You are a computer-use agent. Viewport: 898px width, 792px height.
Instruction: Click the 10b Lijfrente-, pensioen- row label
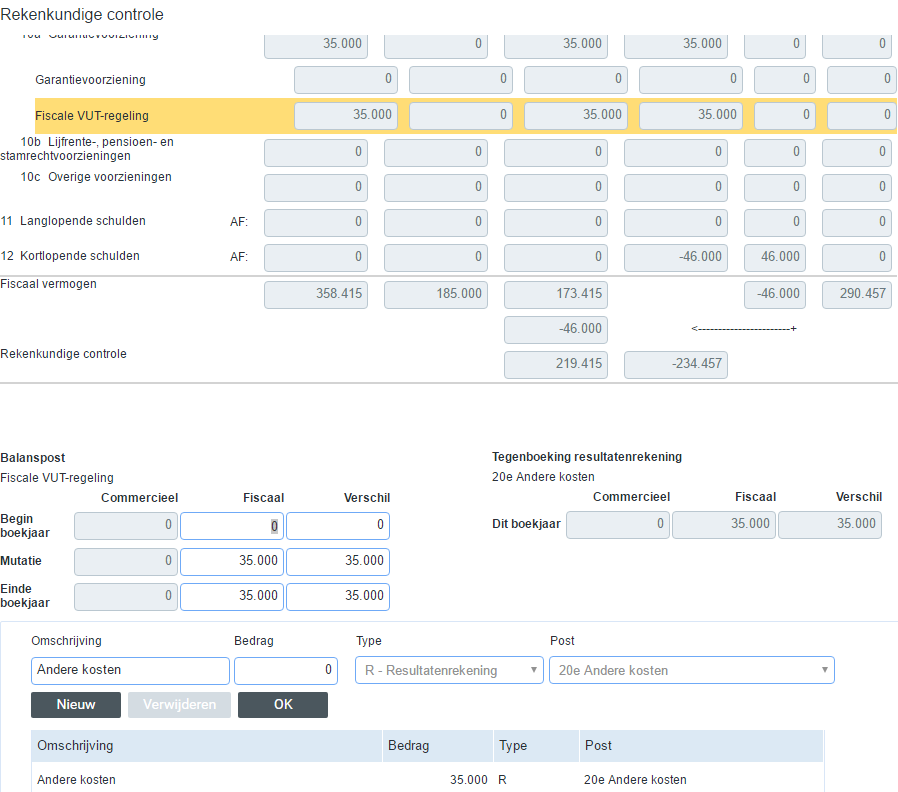click(x=87, y=149)
